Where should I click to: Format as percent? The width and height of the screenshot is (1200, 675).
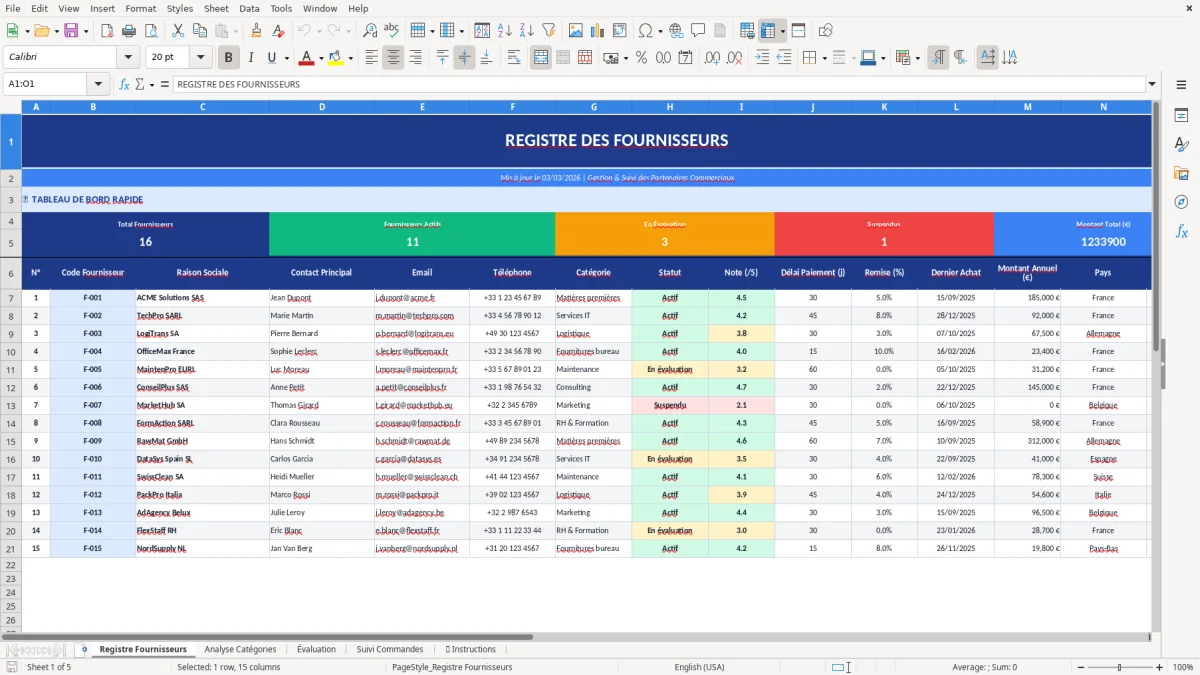point(641,58)
